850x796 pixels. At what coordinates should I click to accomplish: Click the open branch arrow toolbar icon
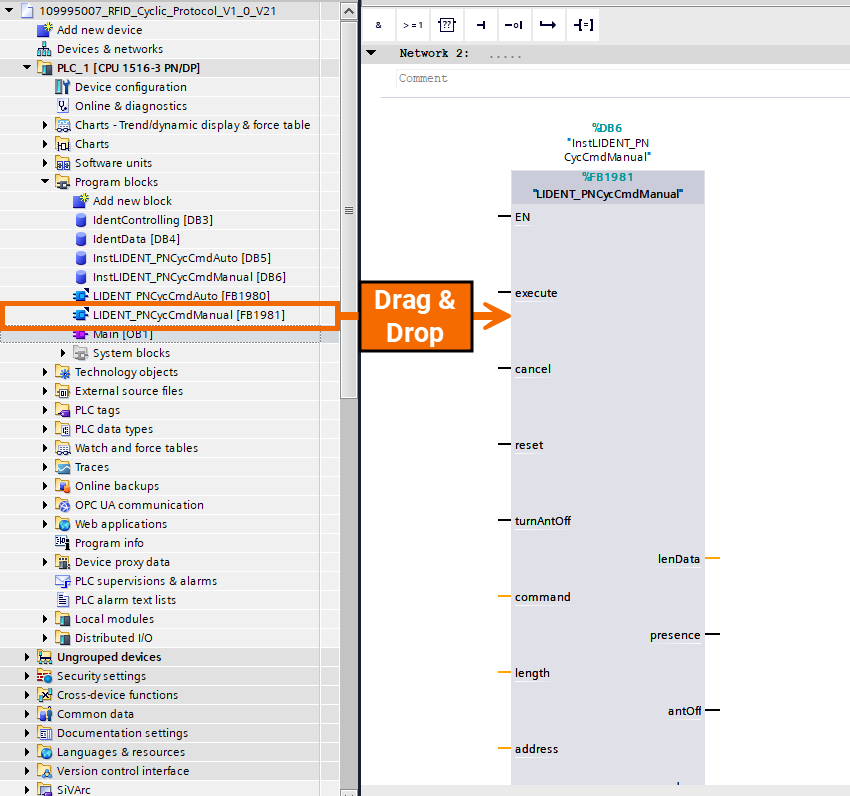548,25
